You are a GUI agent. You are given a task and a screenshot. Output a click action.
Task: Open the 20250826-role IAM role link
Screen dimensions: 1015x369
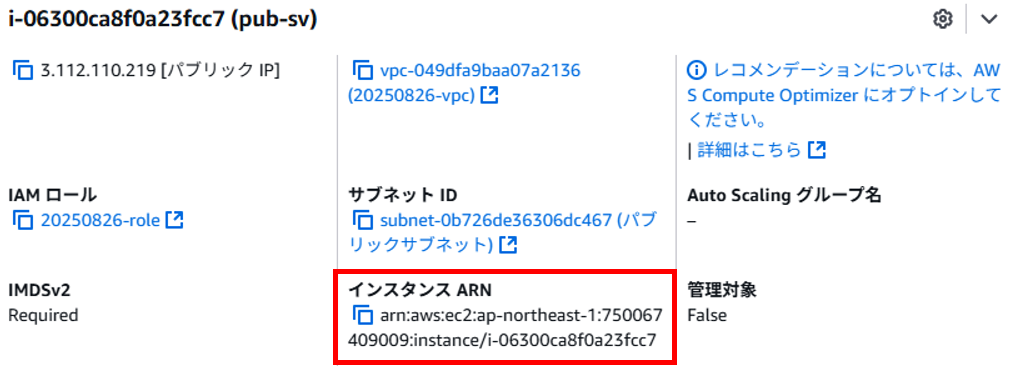[x=100, y=221]
